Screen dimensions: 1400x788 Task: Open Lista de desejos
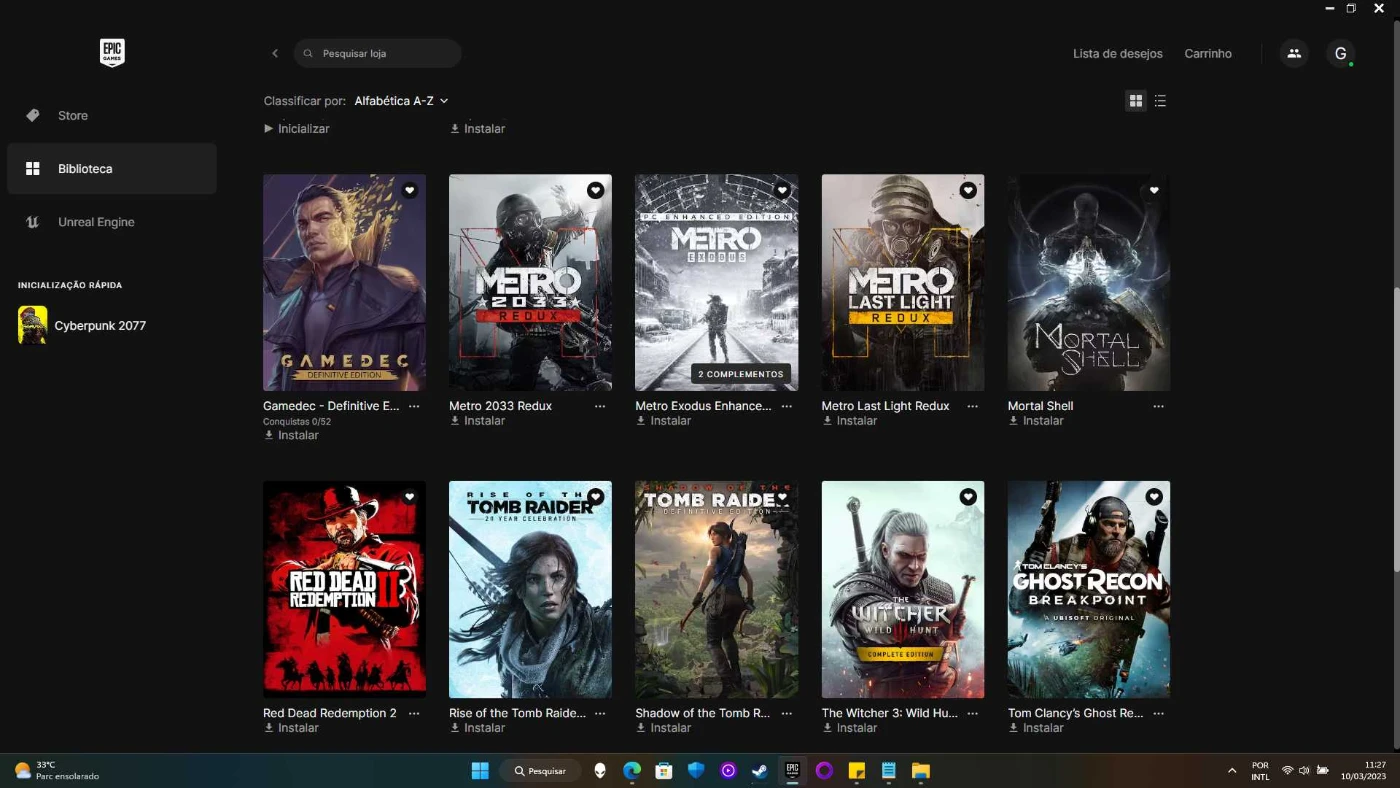[1118, 53]
